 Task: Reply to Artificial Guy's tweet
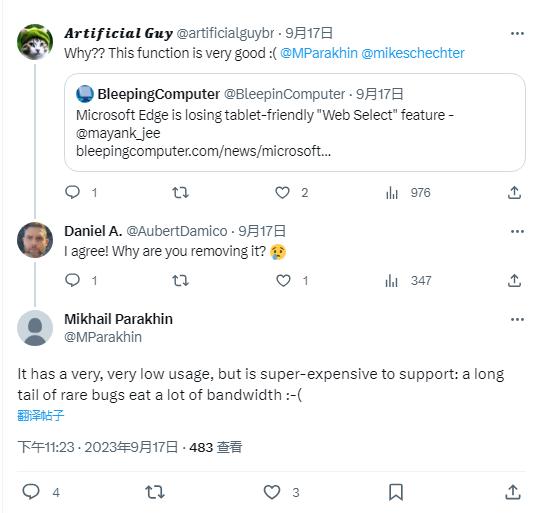(72, 192)
